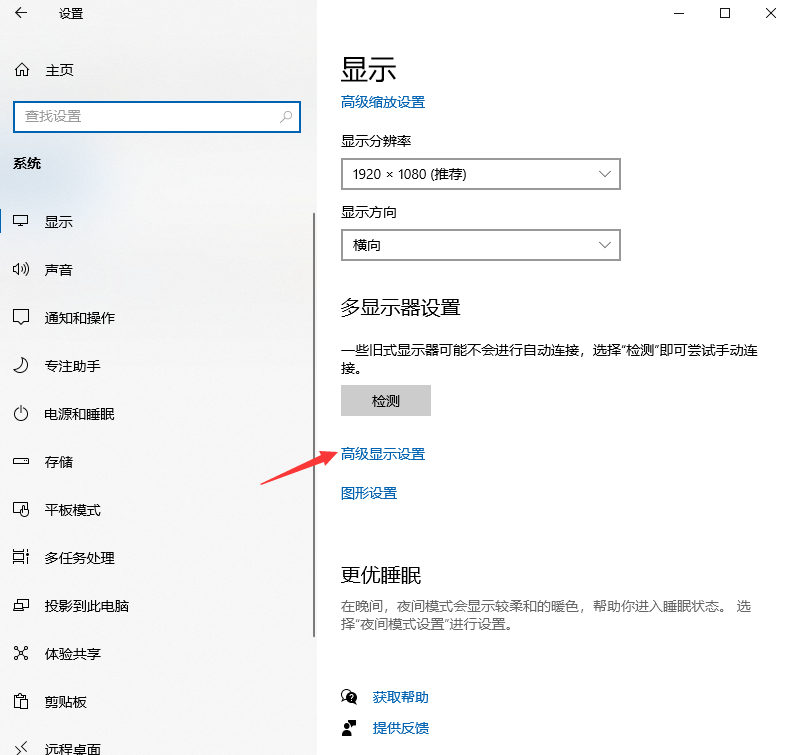Screen dimensions: 788x755
Task: Select the Sound (声音) speaker icon
Action: pos(21,270)
